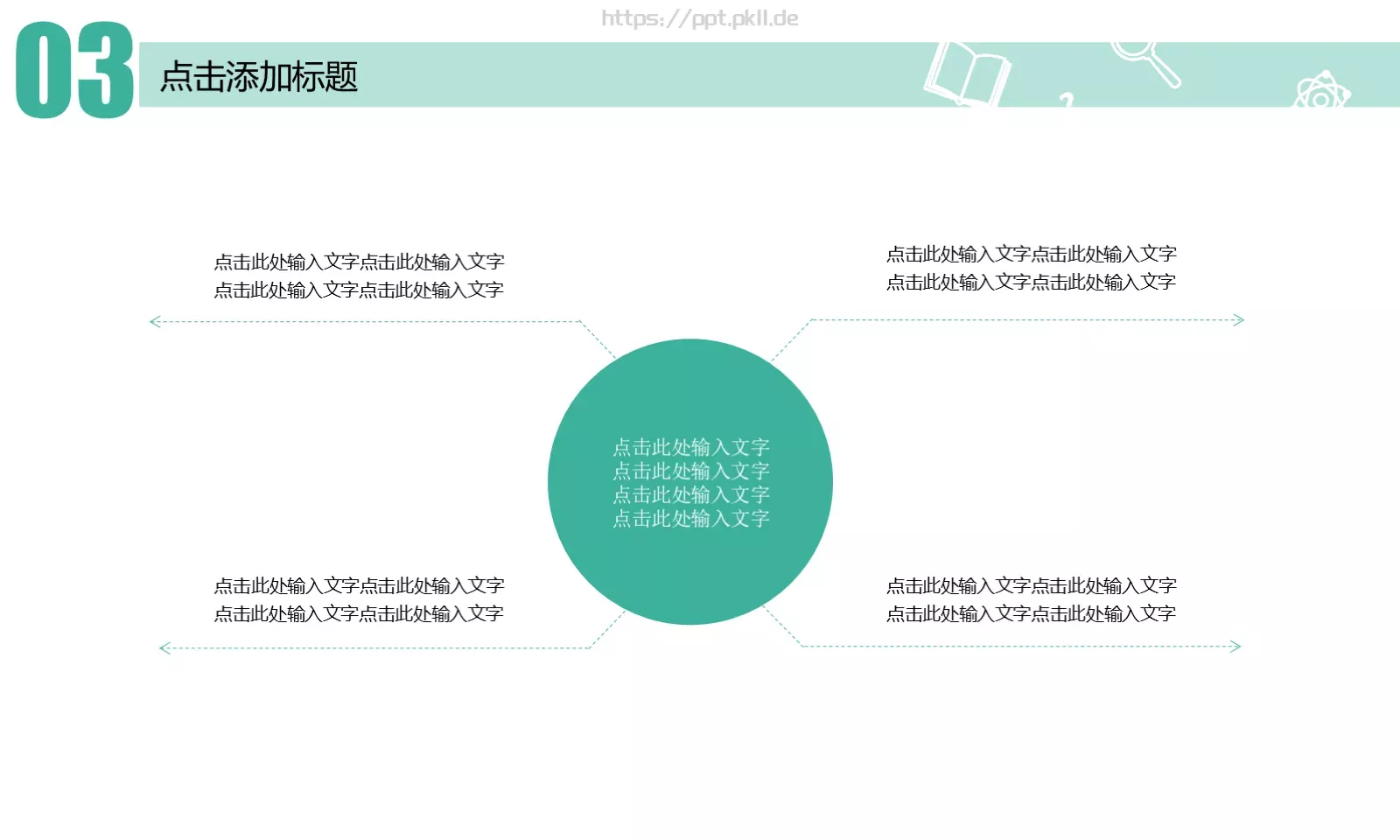This screenshot has width=1400, height=840.
Task: Select the magnifying glass icon in header banner
Action: coord(1146,61)
